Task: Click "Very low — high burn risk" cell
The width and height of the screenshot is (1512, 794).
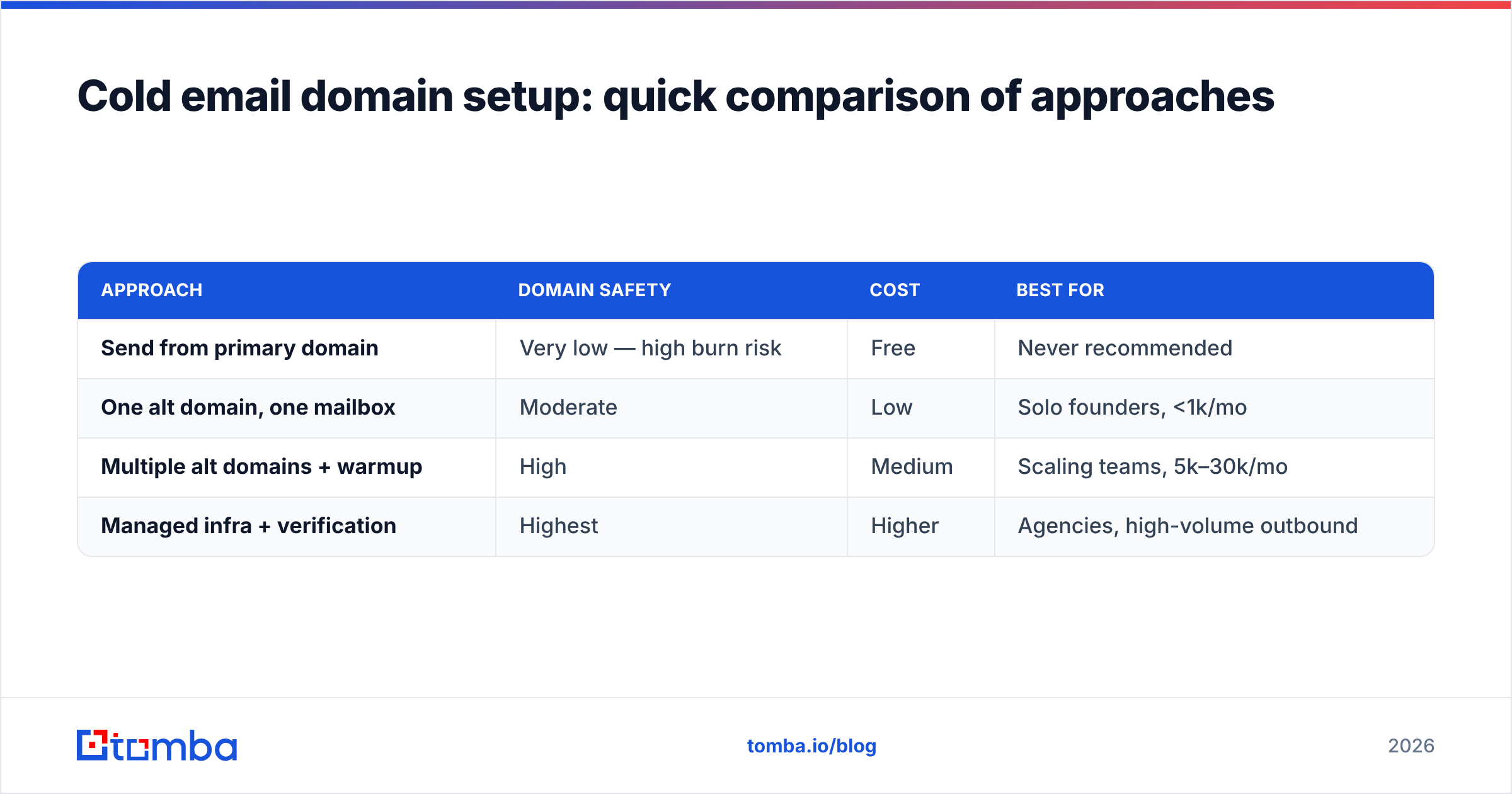Action: click(672, 348)
